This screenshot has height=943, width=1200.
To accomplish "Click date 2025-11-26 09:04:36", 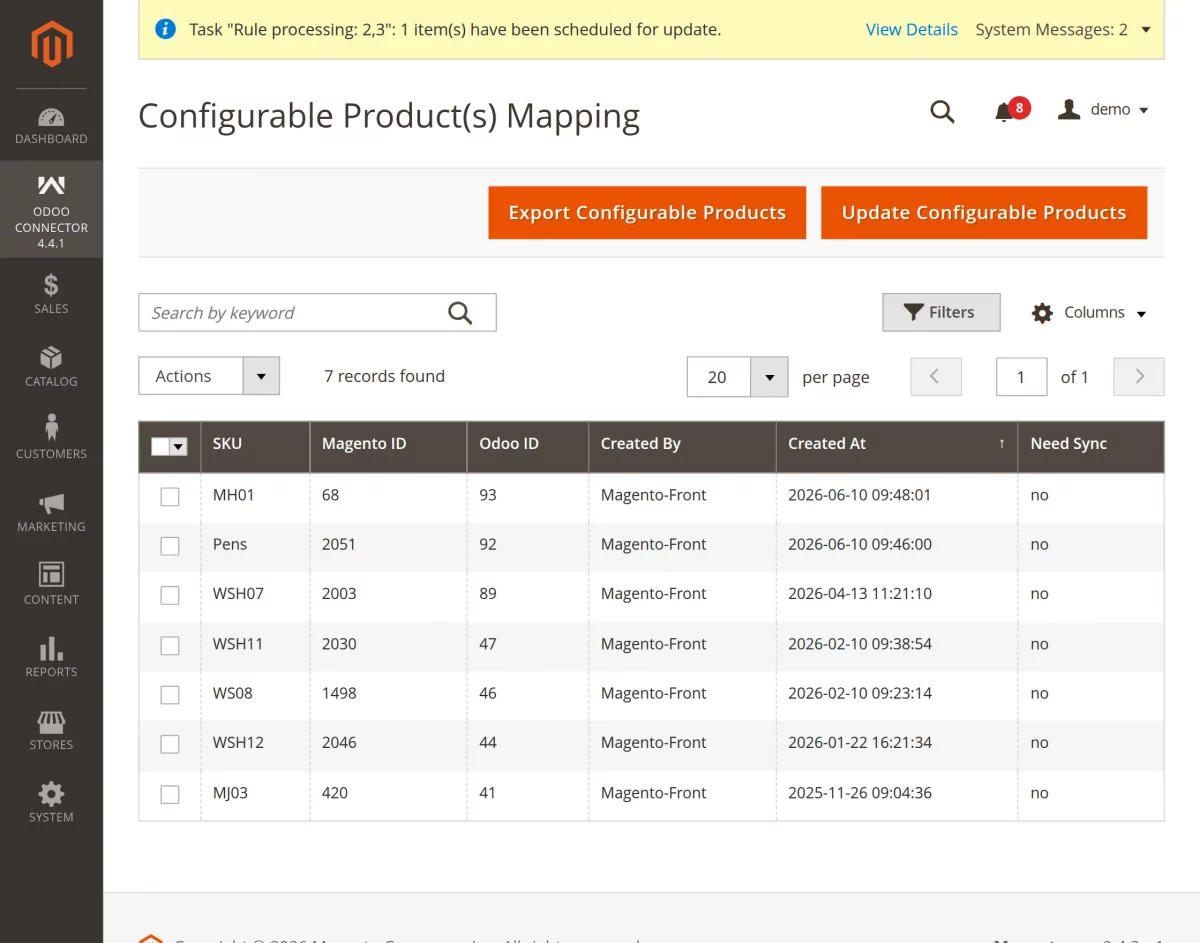I will point(860,793).
